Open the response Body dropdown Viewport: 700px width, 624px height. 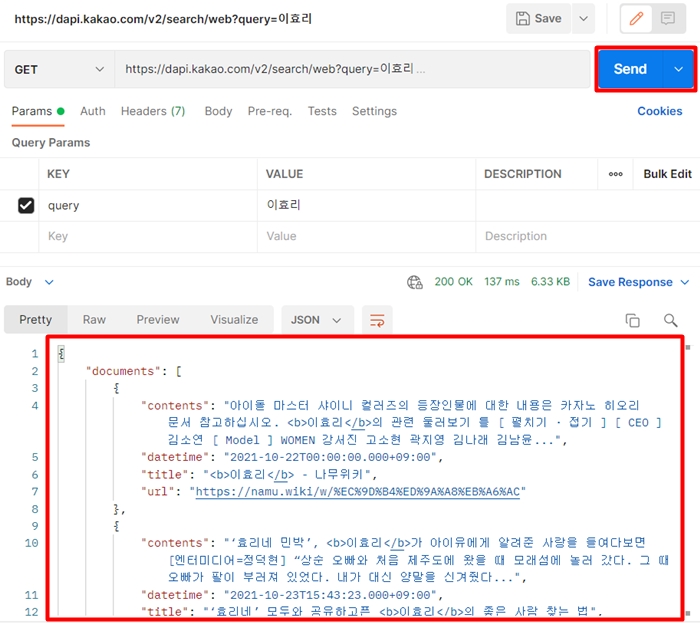[x=29, y=282]
